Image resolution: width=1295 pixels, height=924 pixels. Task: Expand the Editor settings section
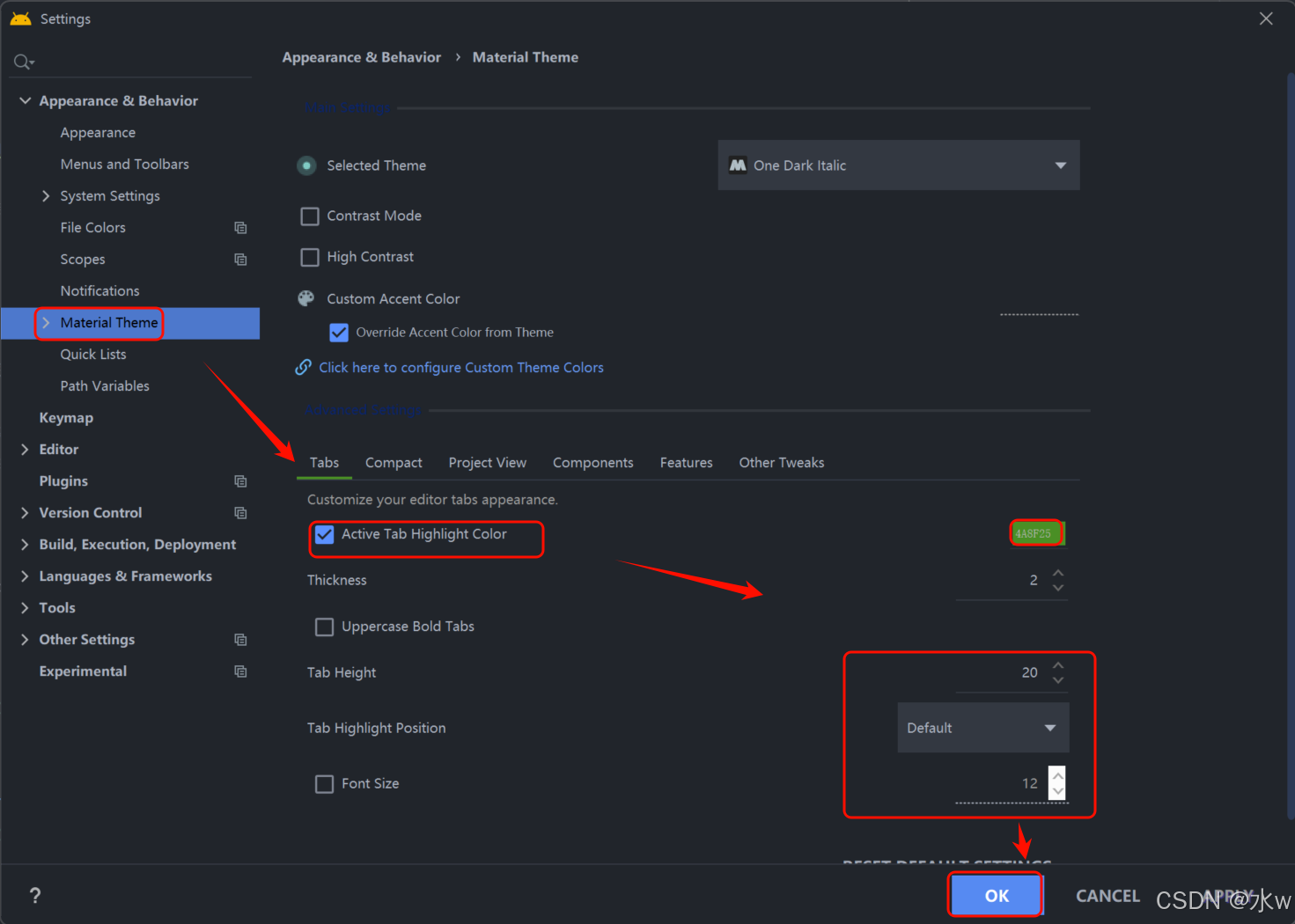point(25,450)
